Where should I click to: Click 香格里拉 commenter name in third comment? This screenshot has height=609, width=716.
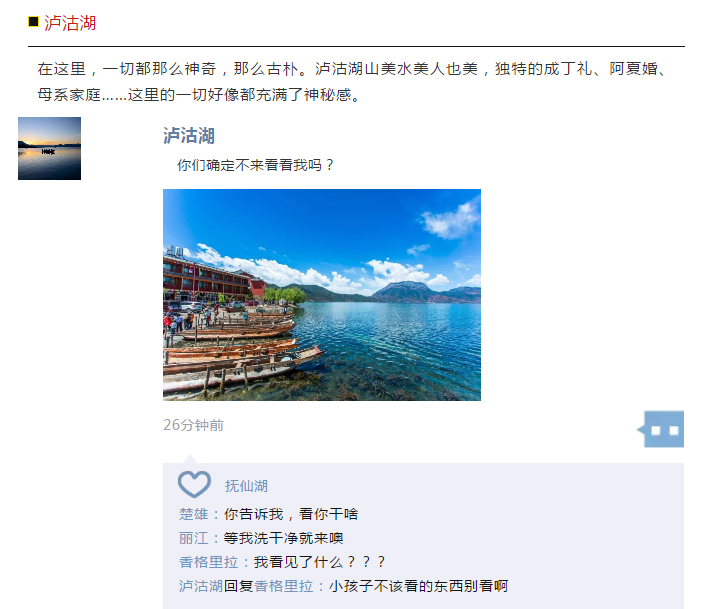pos(209,562)
